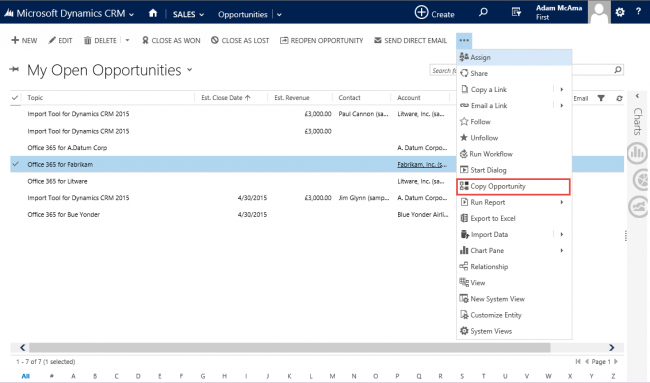The width and height of the screenshot is (650, 383).
Task: Expand Email a Link submenu arrow
Action: click(562, 106)
